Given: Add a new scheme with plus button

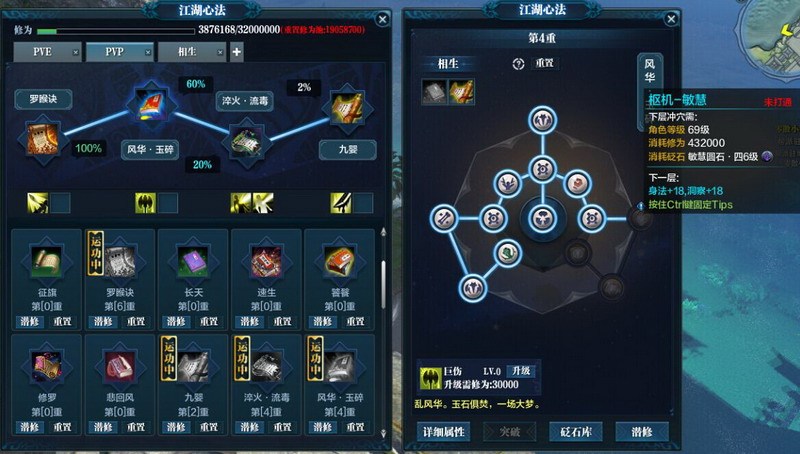Looking at the screenshot, I should coord(237,52).
